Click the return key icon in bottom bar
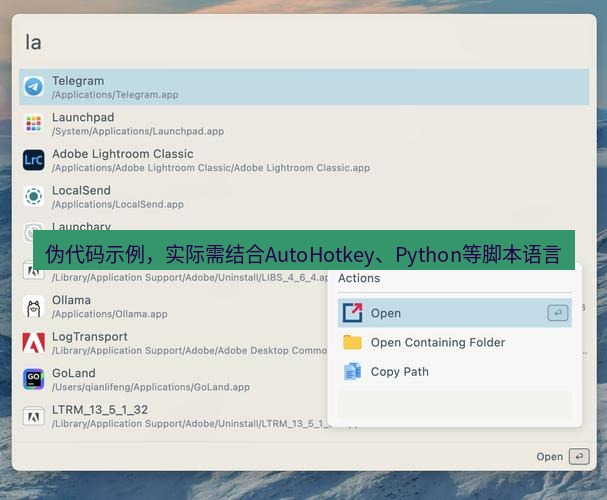607x500 pixels. point(579,456)
